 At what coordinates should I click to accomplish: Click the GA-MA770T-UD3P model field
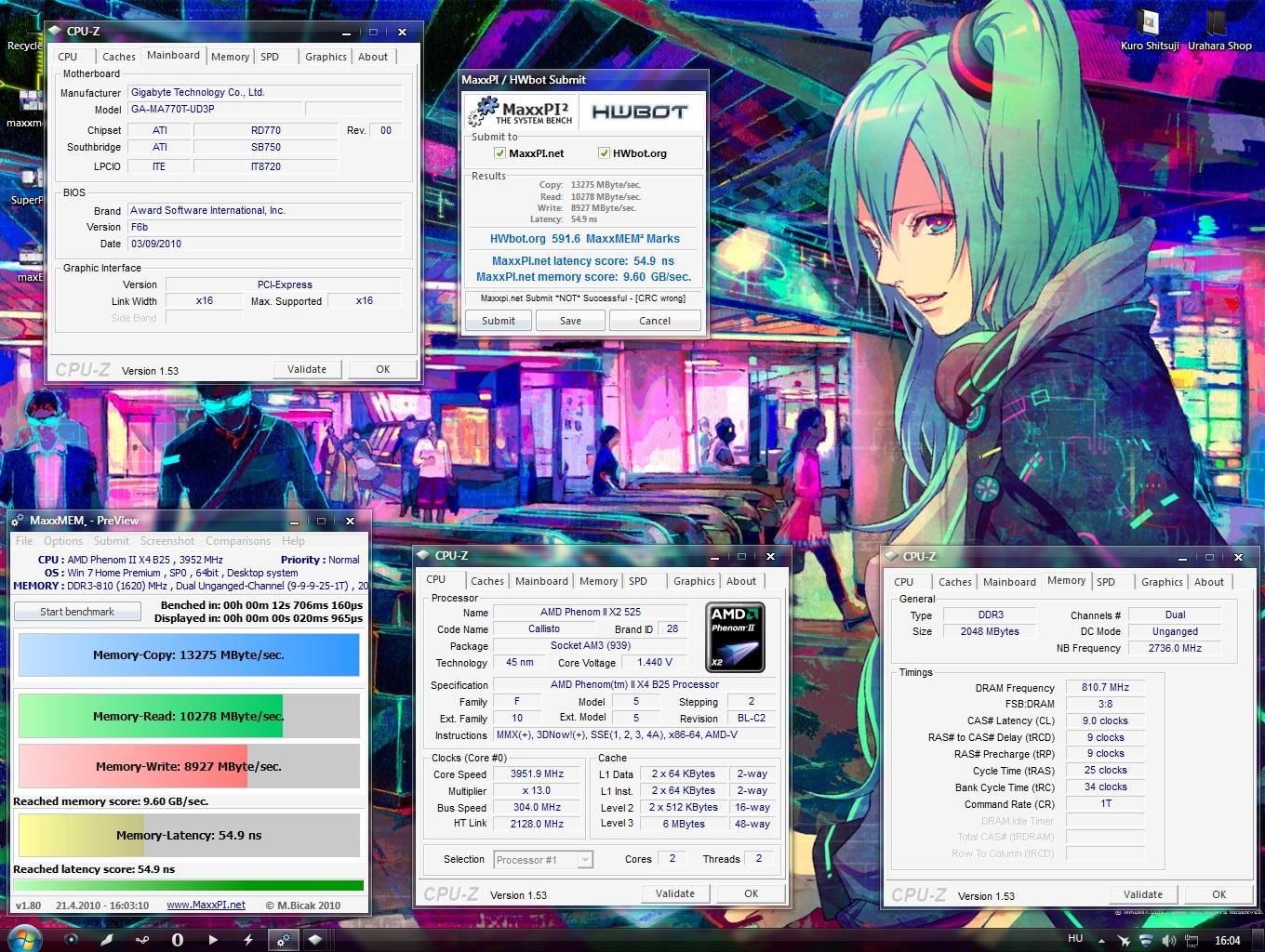click(216, 109)
